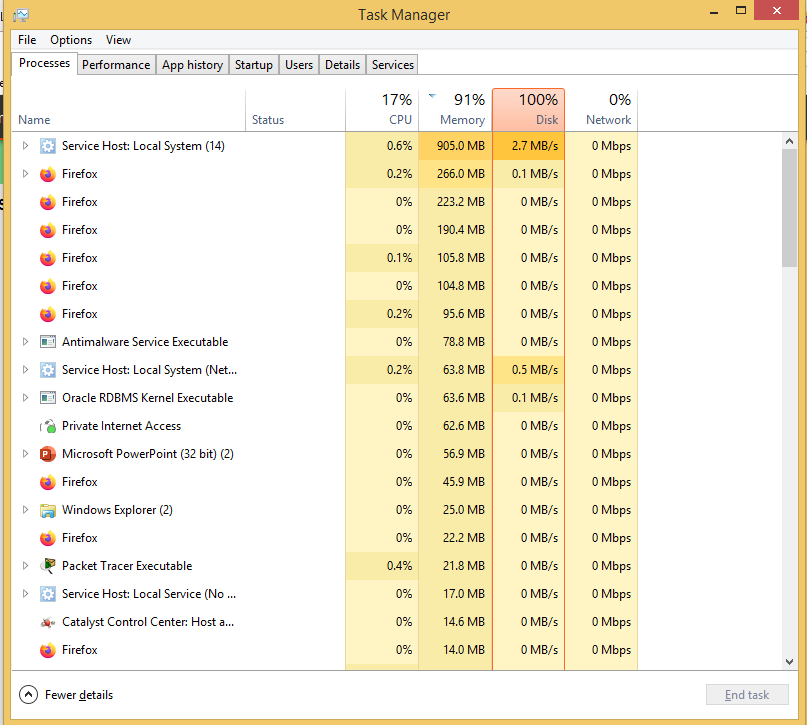Sort by the Disk column header
This screenshot has height=725, width=807.
pos(529,110)
